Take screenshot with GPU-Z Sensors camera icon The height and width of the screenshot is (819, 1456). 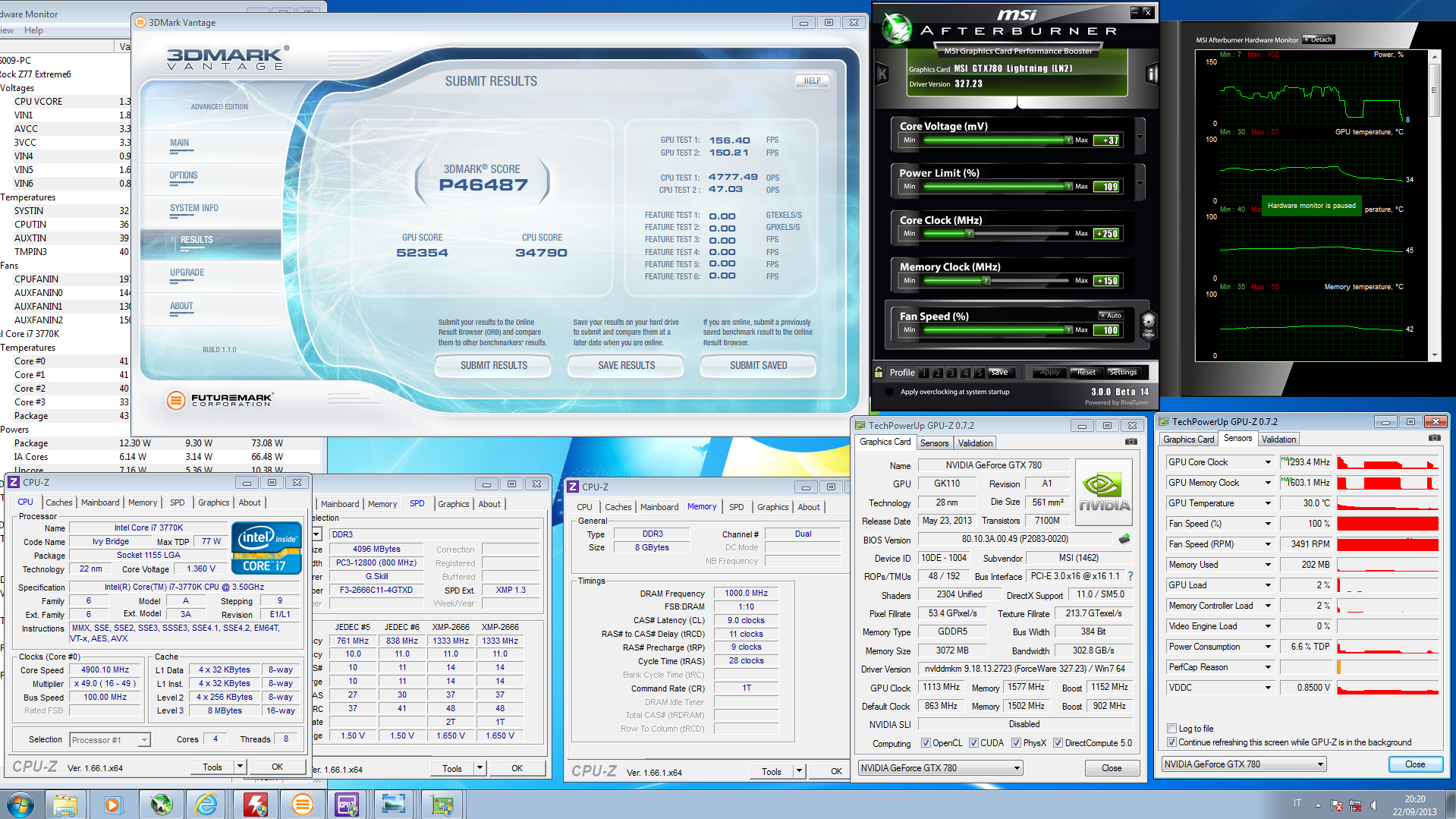point(1434,438)
